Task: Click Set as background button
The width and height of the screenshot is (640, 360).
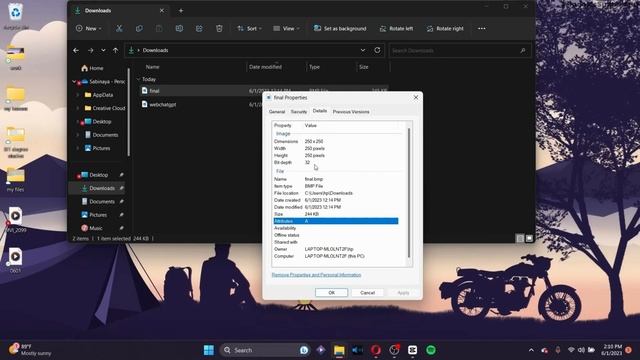Action: [x=340, y=29]
